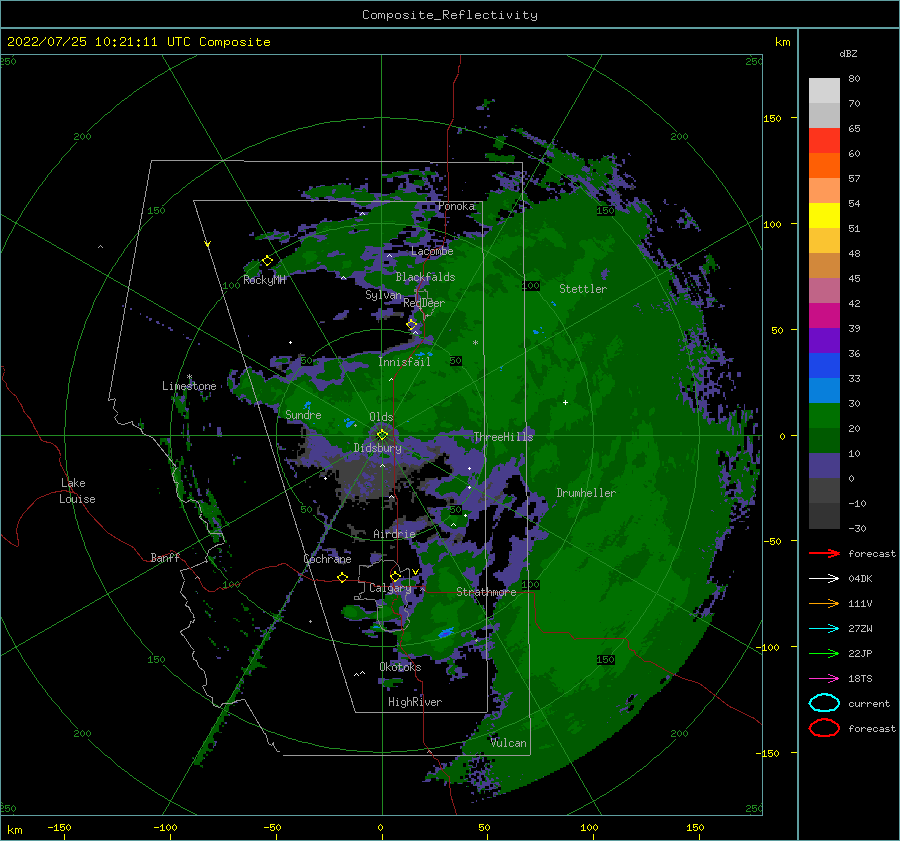Select the magenta 18TS arrow icon
This screenshot has height=841, width=900.
(x=824, y=679)
